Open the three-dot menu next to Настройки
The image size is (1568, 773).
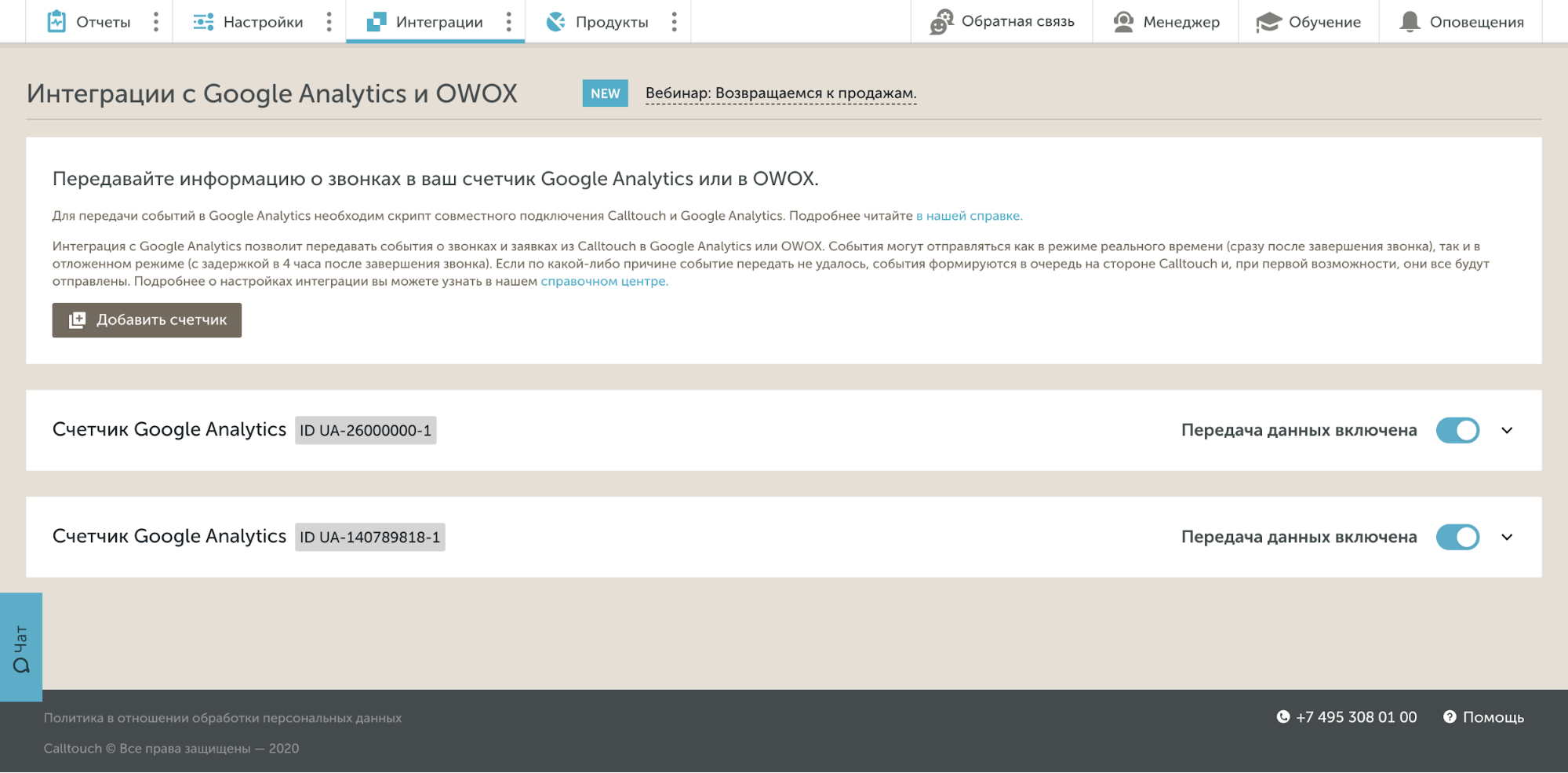tap(329, 22)
